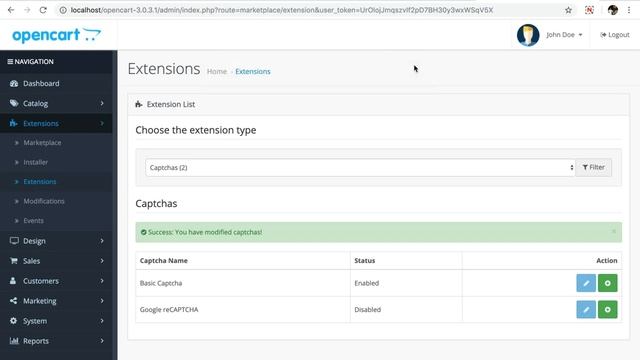Click the browser forward arrow

tap(27, 10)
